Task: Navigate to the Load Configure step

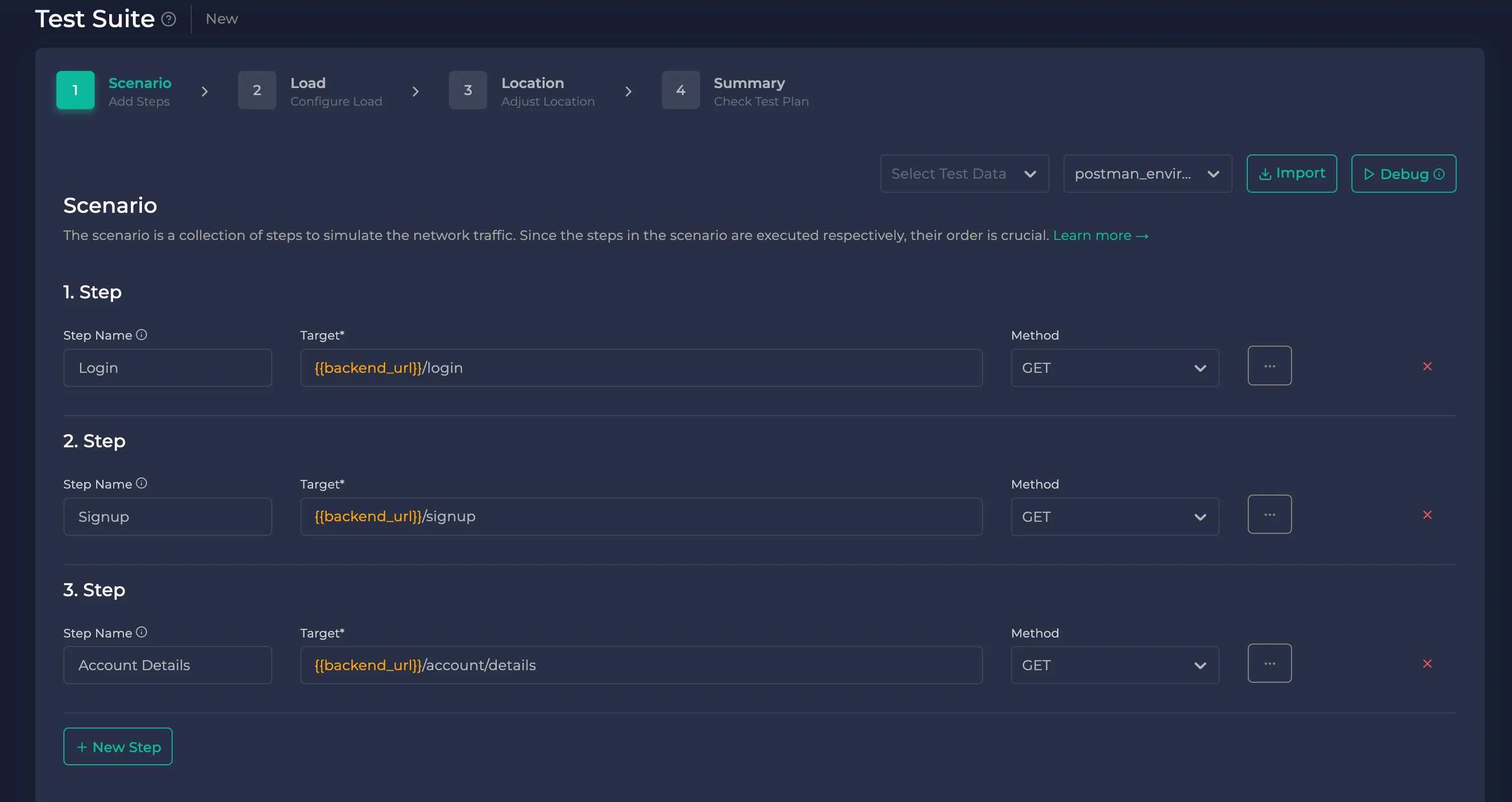Action: (308, 90)
